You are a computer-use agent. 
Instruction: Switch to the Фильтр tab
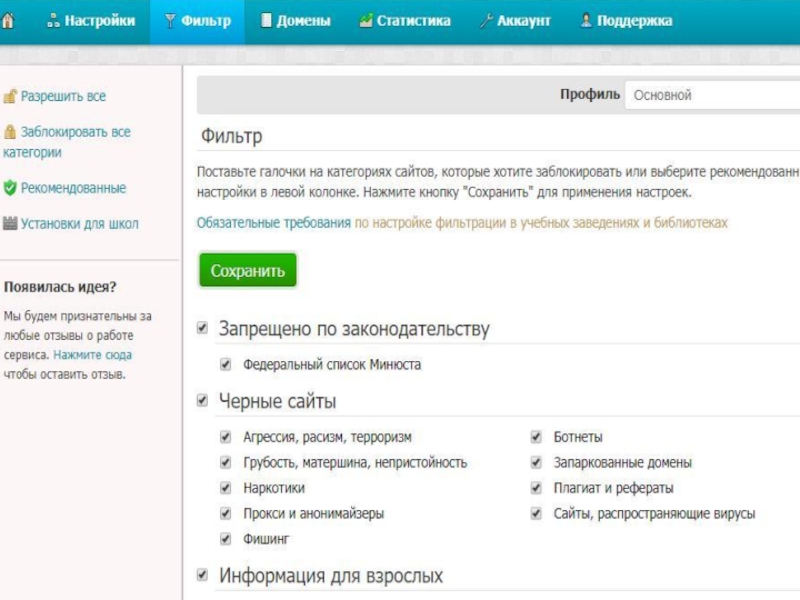click(x=197, y=20)
